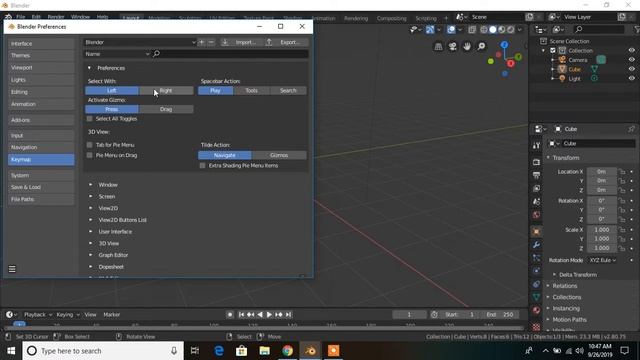The height and width of the screenshot is (360, 640).
Task: Open the Object properties tab icon
Action: [x=536, y=231]
